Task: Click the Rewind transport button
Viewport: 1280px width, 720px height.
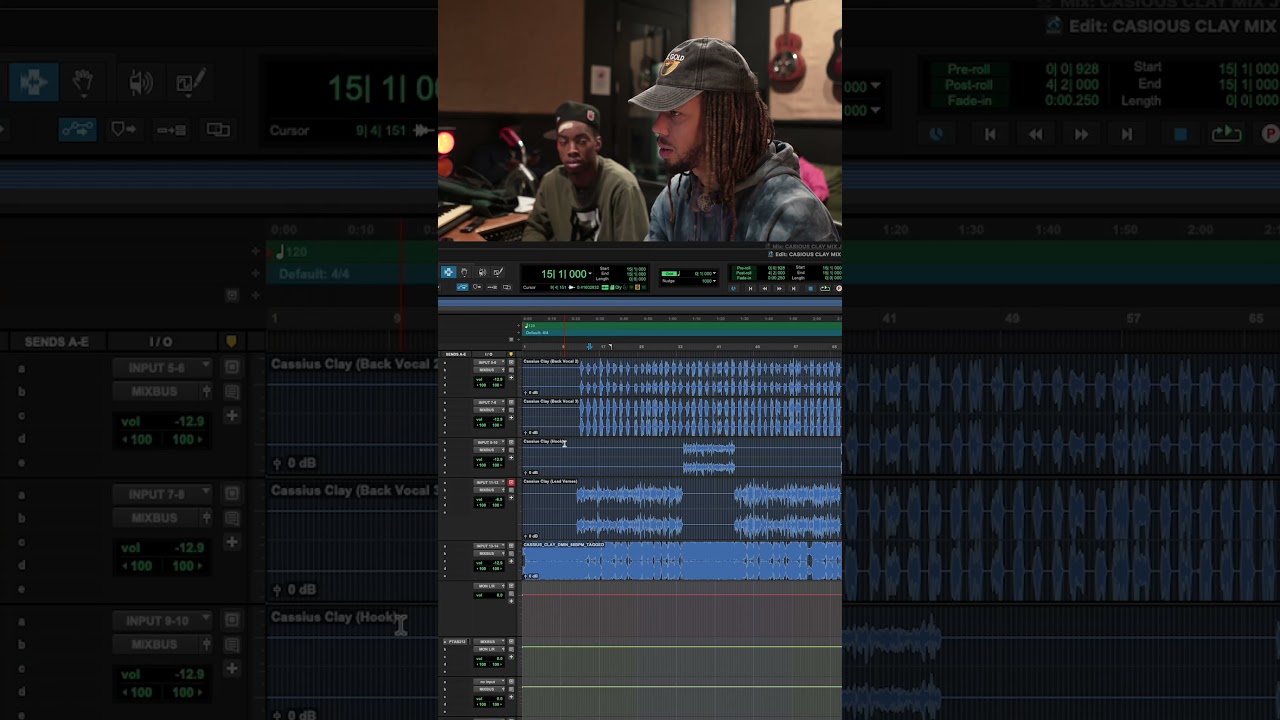Action: [x=765, y=288]
